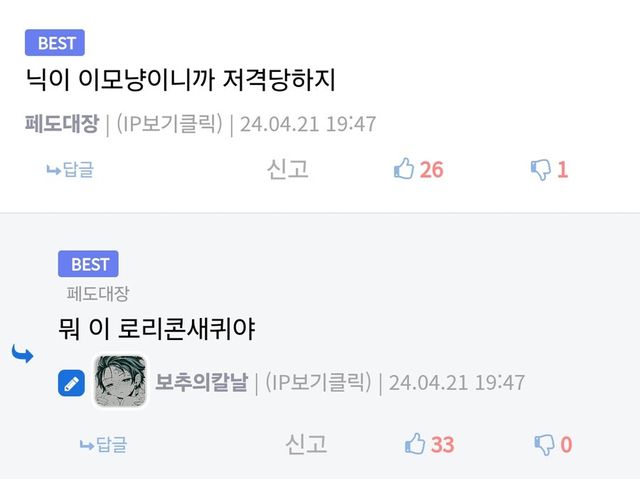Viewport: 640px width, 479px height.
Task: Click 신고 on the 보추의칼날 reply
Action: (306, 443)
